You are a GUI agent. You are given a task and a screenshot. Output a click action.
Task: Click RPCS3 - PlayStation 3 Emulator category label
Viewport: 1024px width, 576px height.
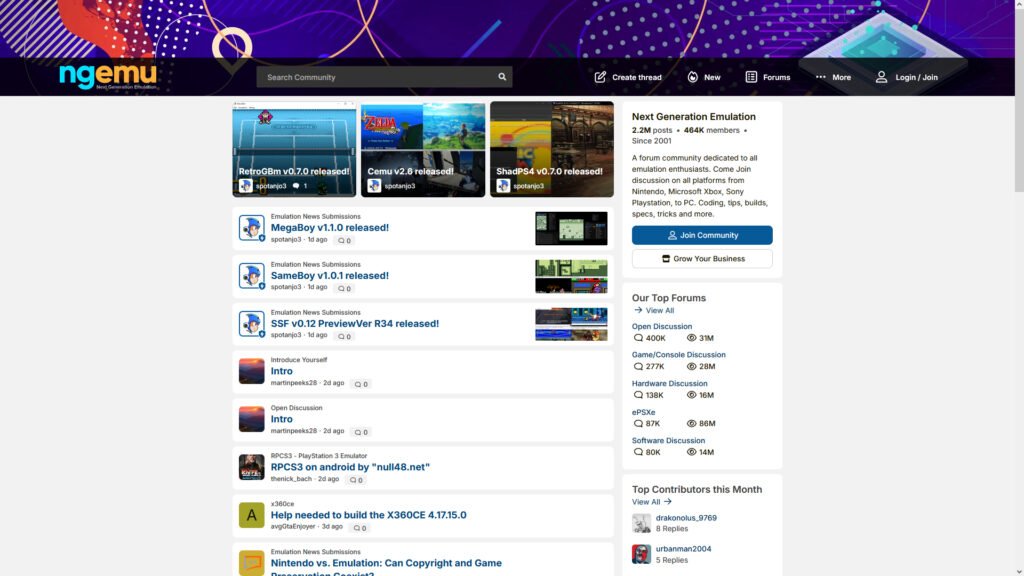(319, 456)
